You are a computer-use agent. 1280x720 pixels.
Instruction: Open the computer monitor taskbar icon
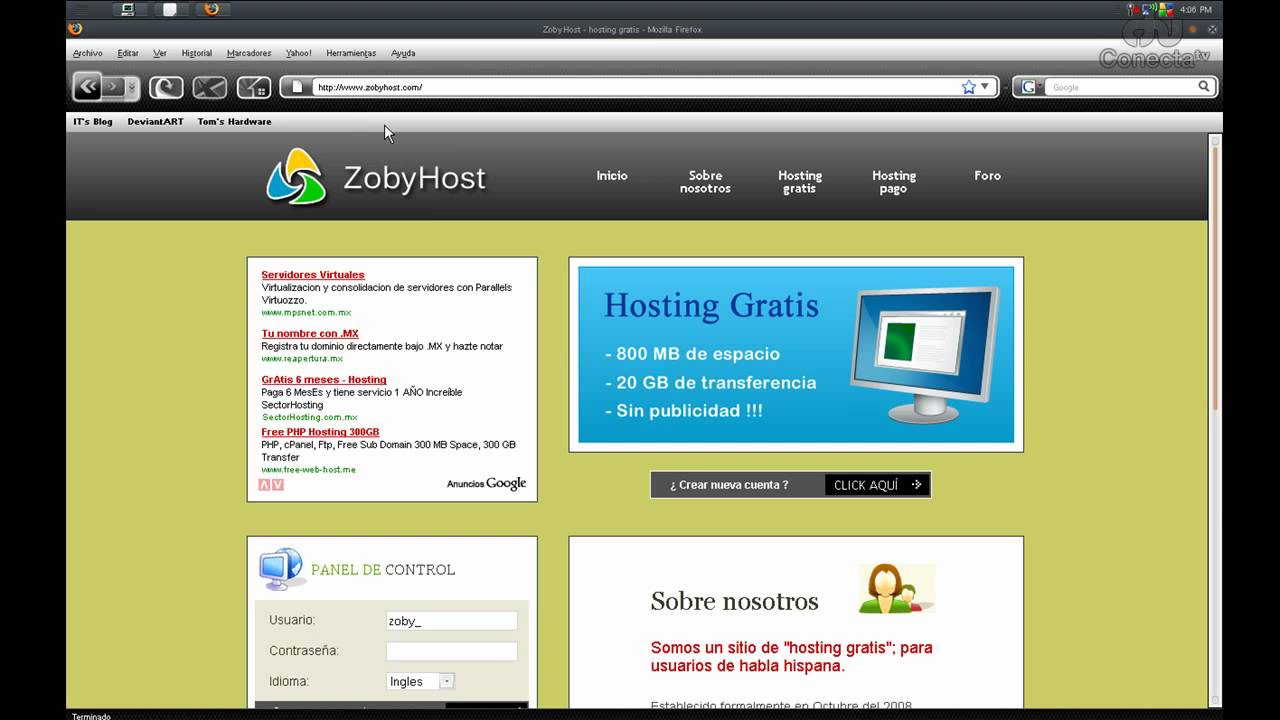tap(127, 9)
